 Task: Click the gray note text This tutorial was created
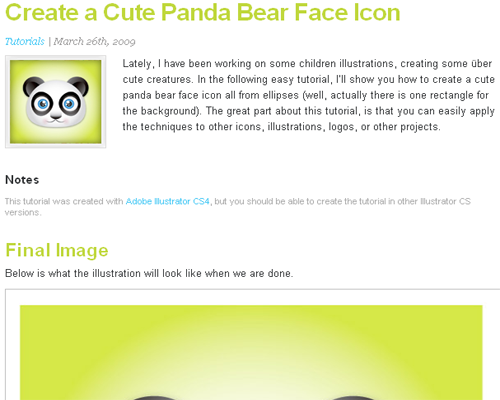pyautogui.click(x=238, y=207)
